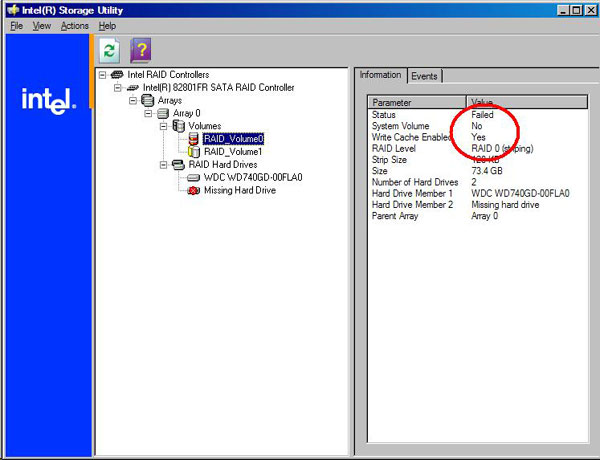Click the WDC WD740GD drive icon
This screenshot has height=460, width=600.
[194, 178]
